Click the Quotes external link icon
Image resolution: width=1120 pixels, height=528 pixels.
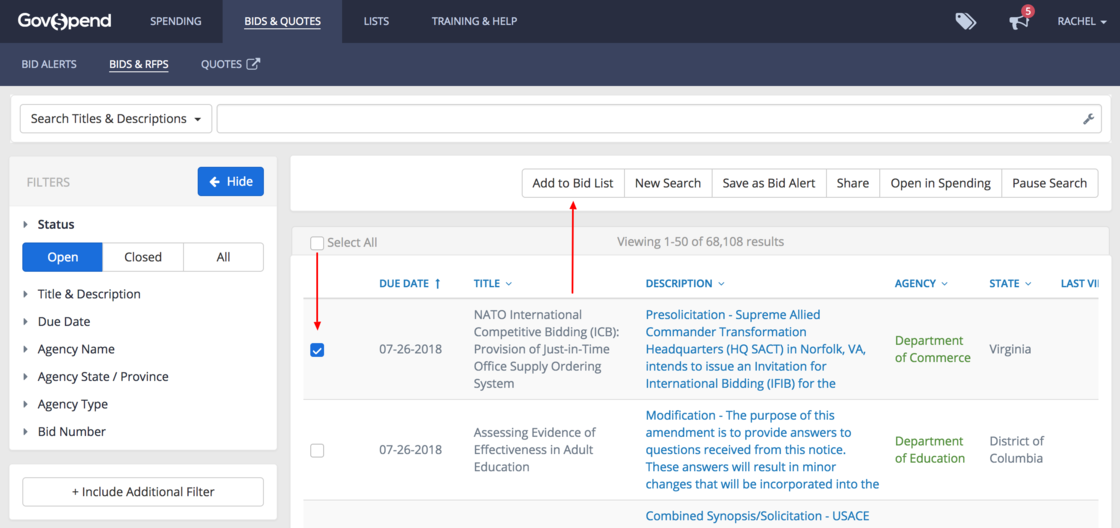(254, 64)
